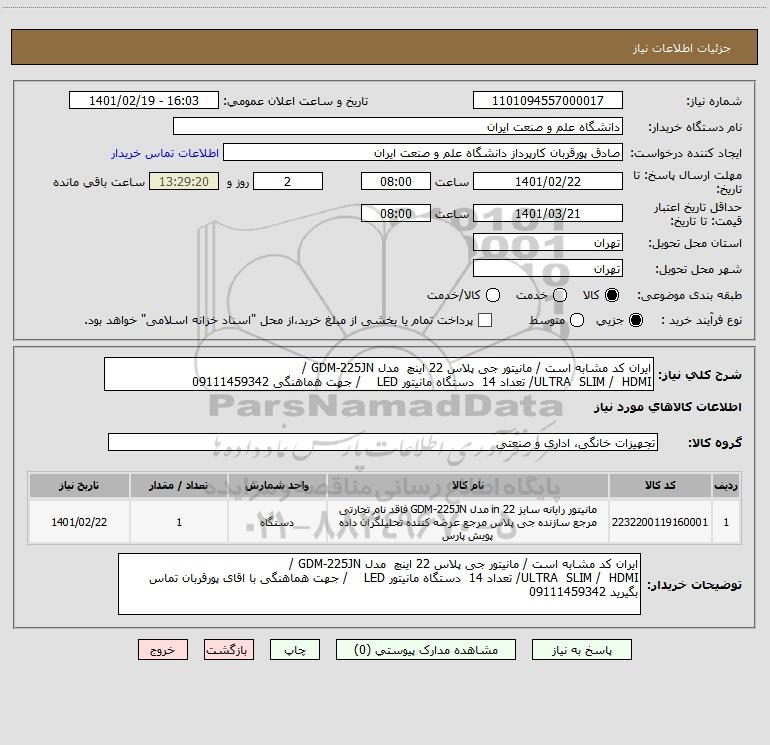Viewport: 770px width, 745px height.
Task: Click the واحد شمارش column header
Action: 277,485
